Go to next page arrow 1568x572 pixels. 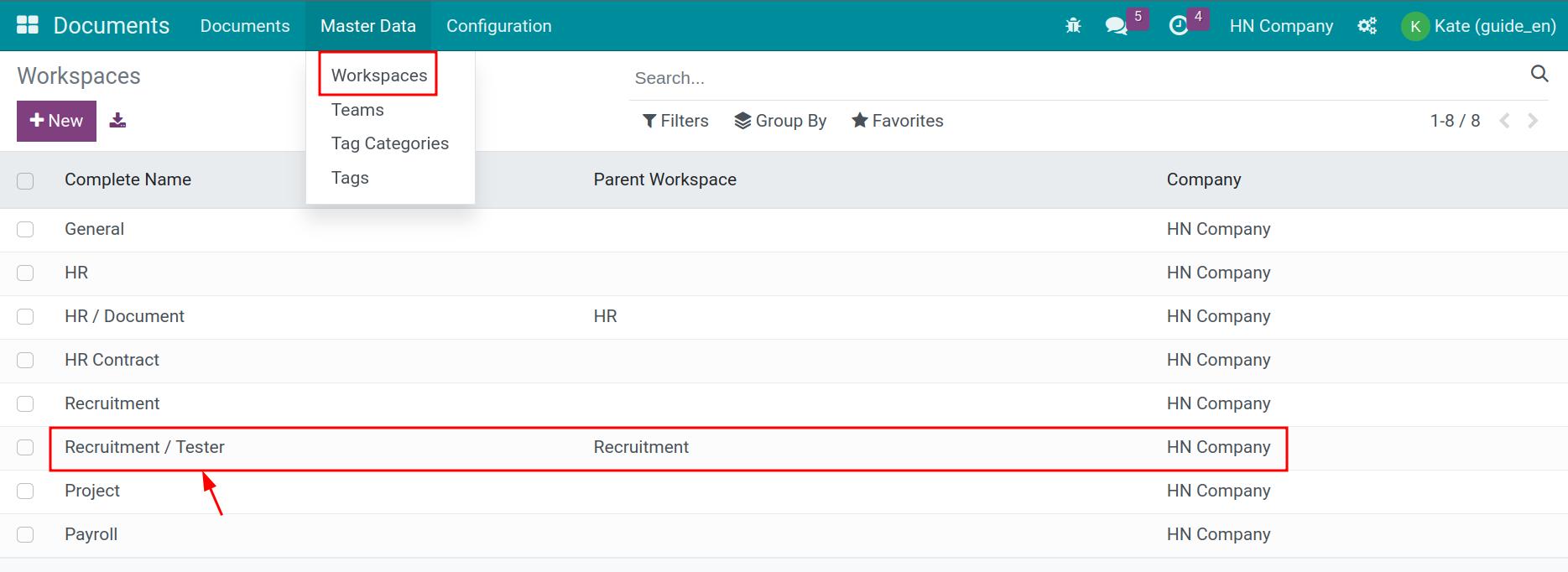1533,121
